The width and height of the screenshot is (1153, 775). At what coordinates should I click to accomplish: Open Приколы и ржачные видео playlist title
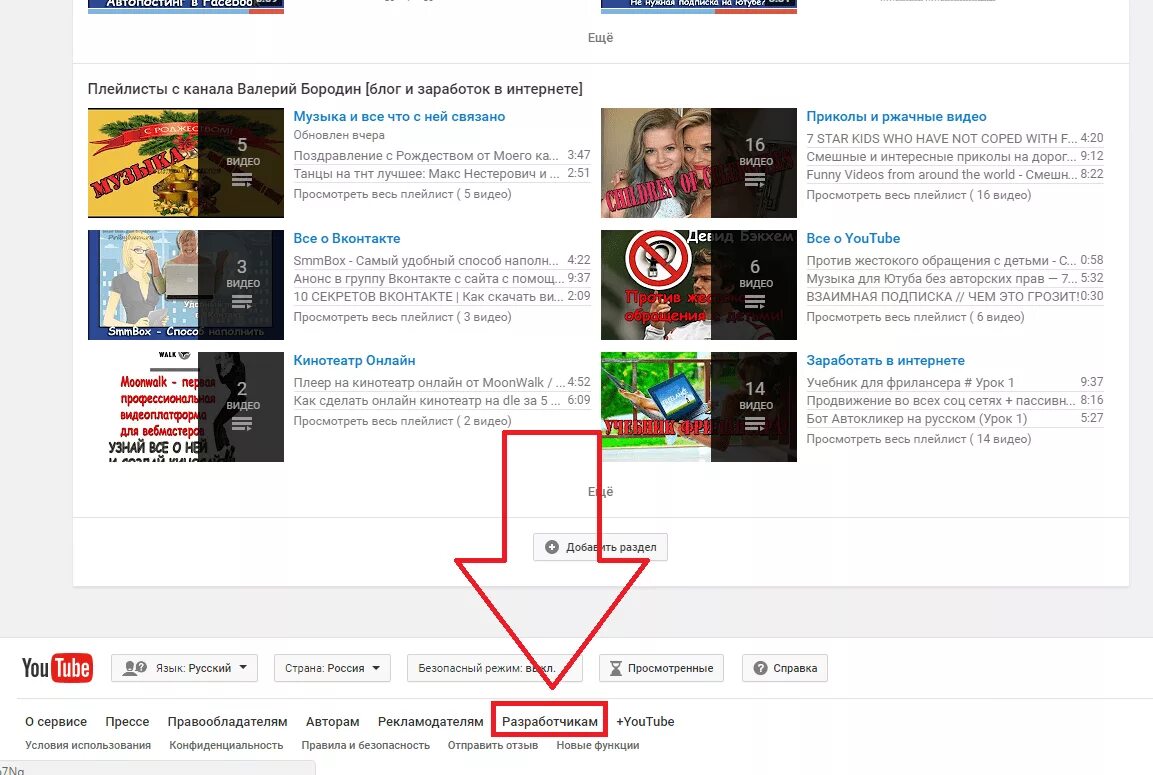pos(896,116)
